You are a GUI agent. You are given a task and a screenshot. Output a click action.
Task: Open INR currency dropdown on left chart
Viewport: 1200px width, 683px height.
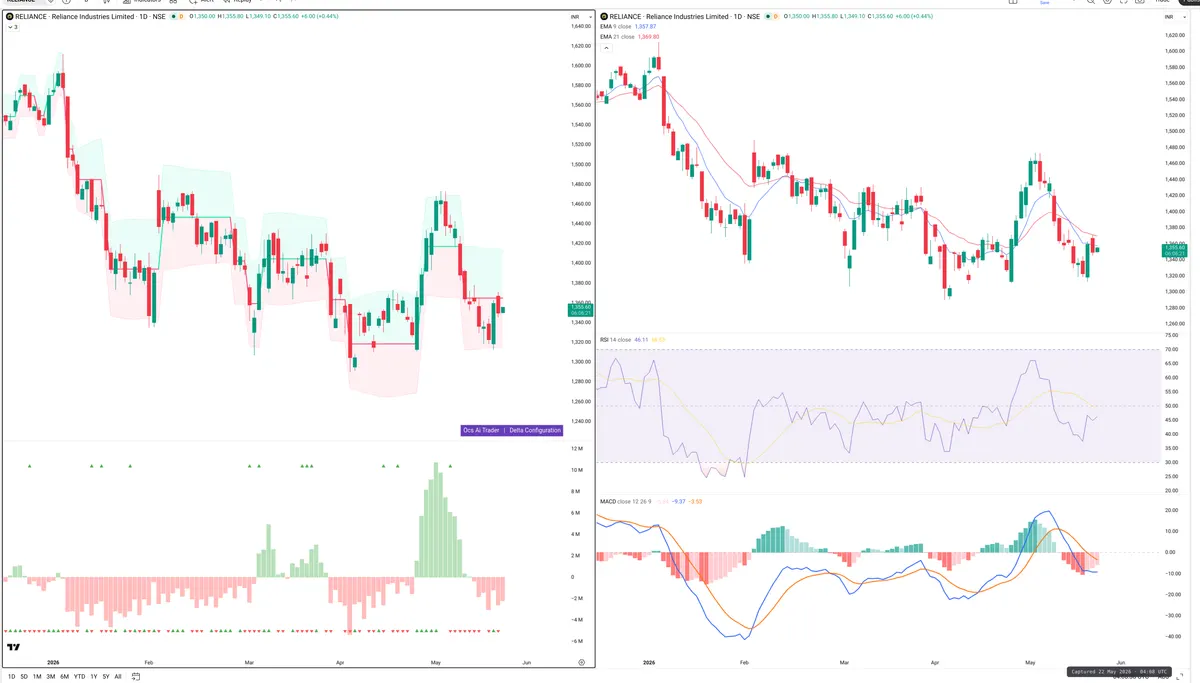(582, 16)
